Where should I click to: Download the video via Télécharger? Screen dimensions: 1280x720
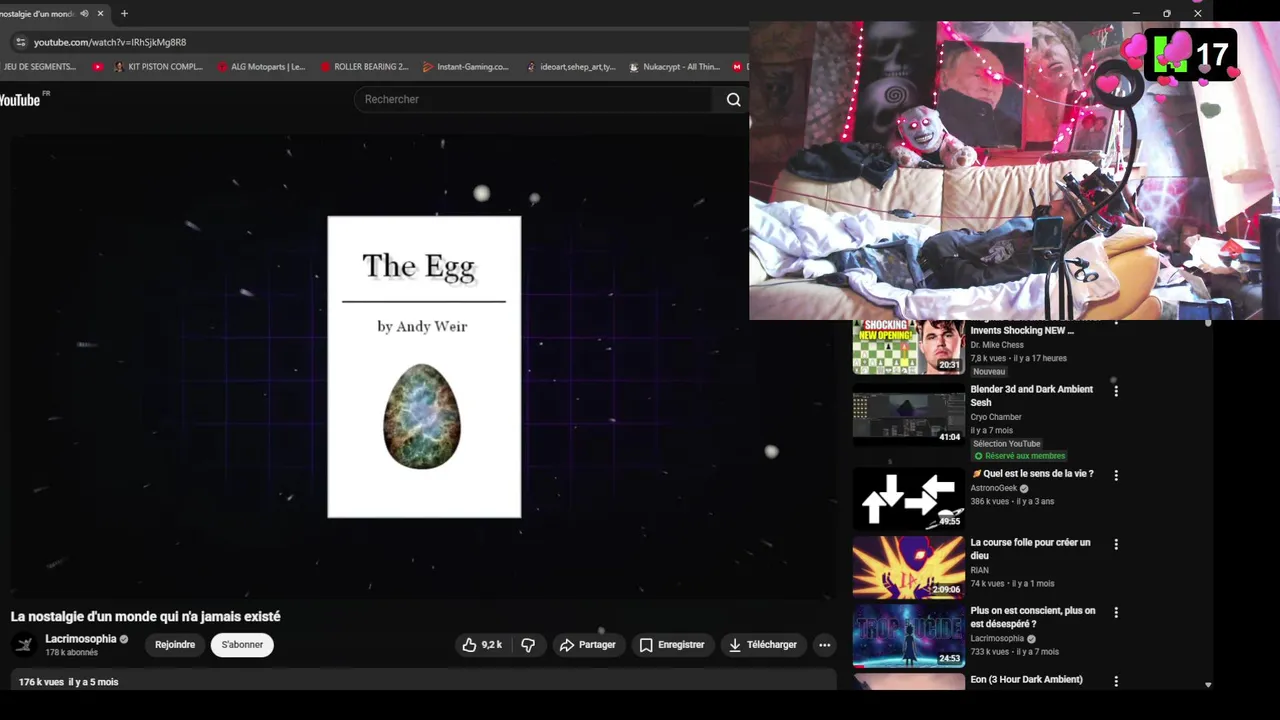pyautogui.click(x=763, y=645)
